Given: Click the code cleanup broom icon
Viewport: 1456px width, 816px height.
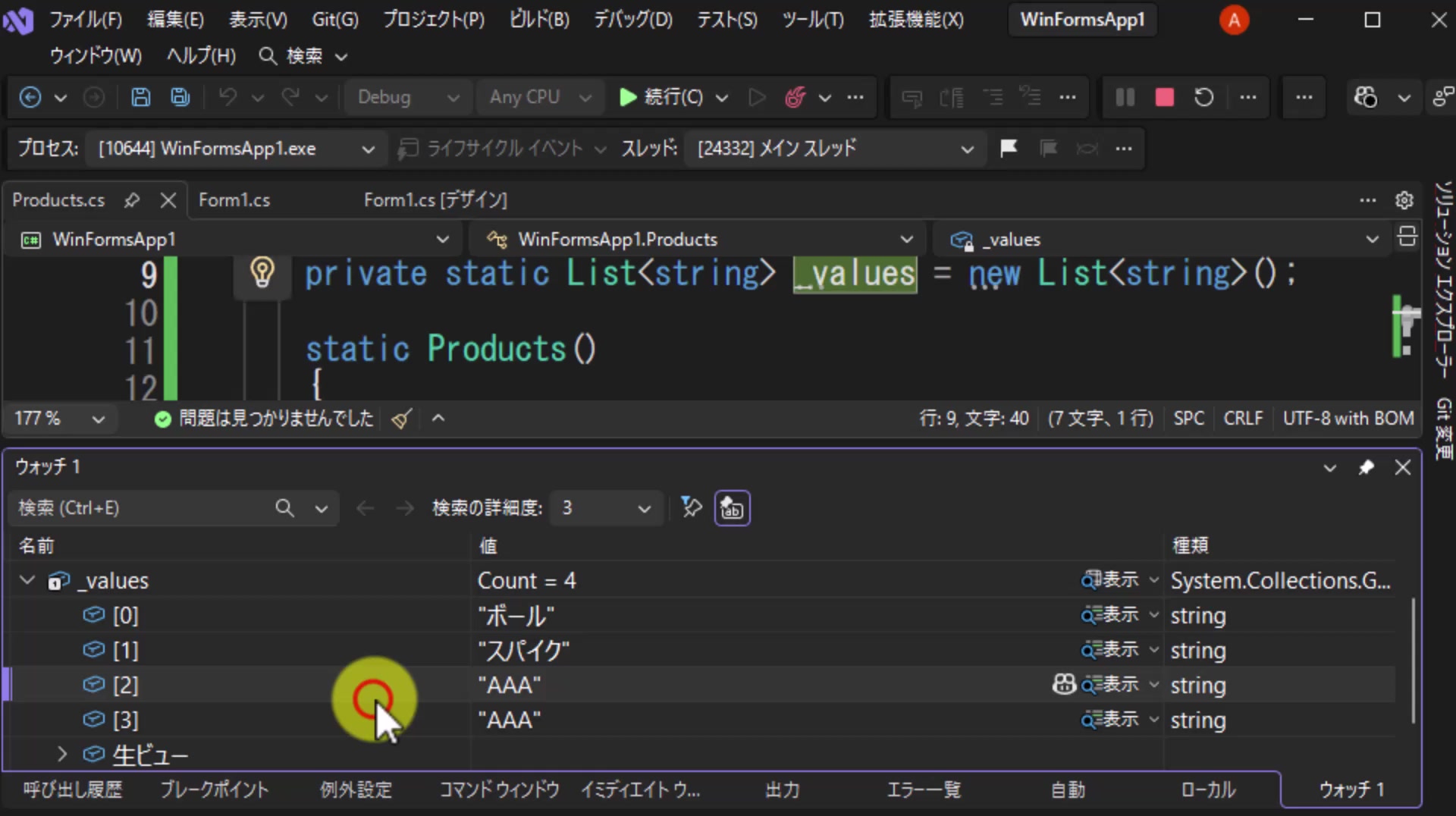Looking at the screenshot, I should [402, 419].
